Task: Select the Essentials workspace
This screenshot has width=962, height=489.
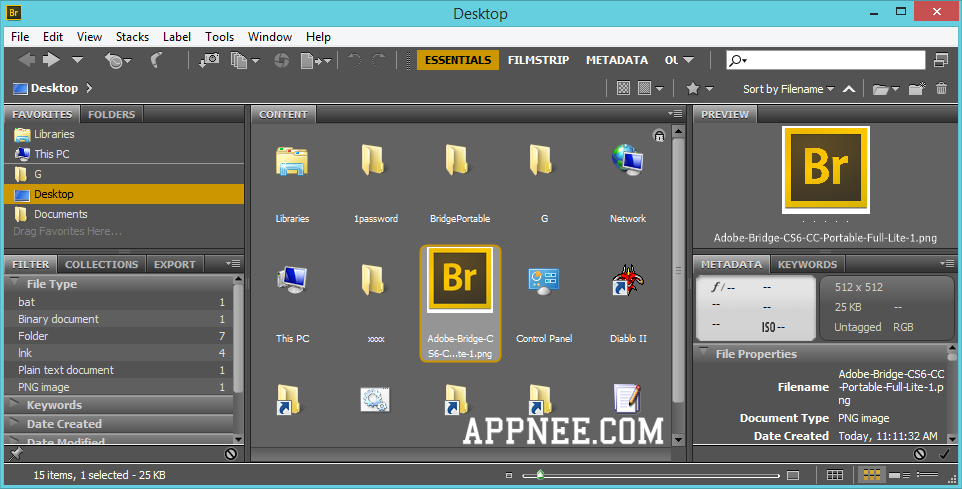Action: (x=458, y=60)
